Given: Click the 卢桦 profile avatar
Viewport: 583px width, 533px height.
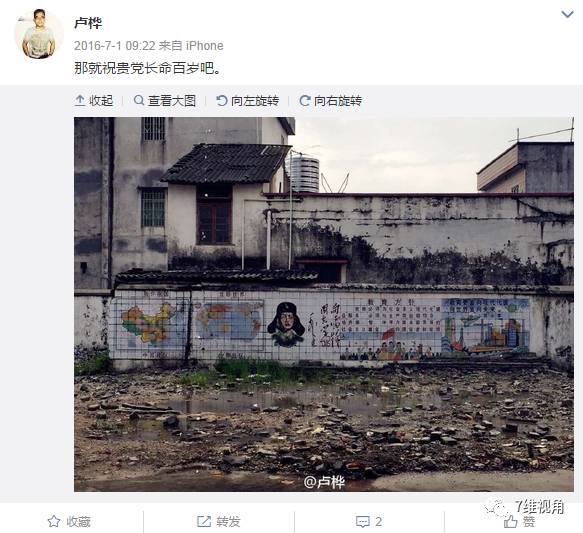Looking at the screenshot, I should click(38, 34).
